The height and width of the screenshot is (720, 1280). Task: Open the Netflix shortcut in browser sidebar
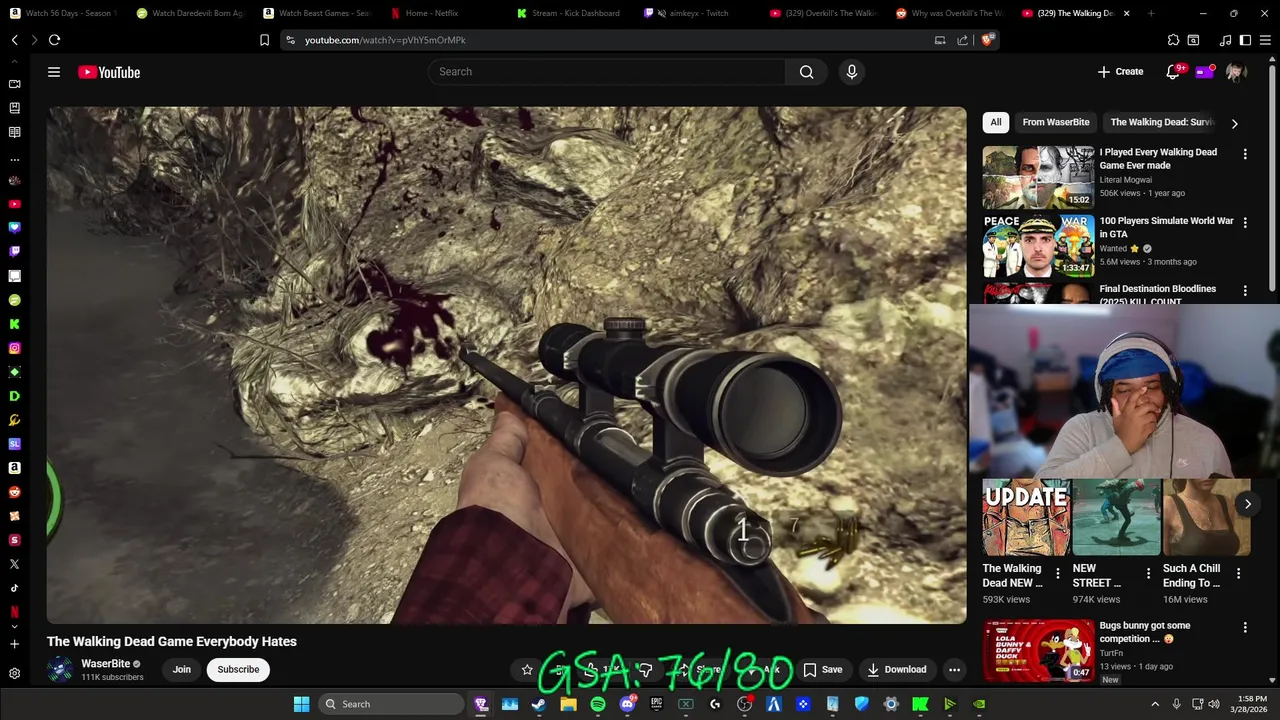click(x=14, y=612)
